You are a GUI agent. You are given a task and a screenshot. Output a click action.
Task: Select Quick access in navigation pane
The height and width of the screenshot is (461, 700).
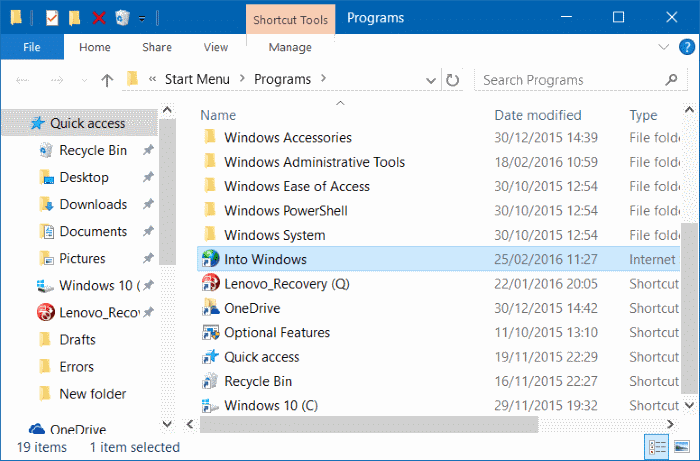[x=79, y=123]
